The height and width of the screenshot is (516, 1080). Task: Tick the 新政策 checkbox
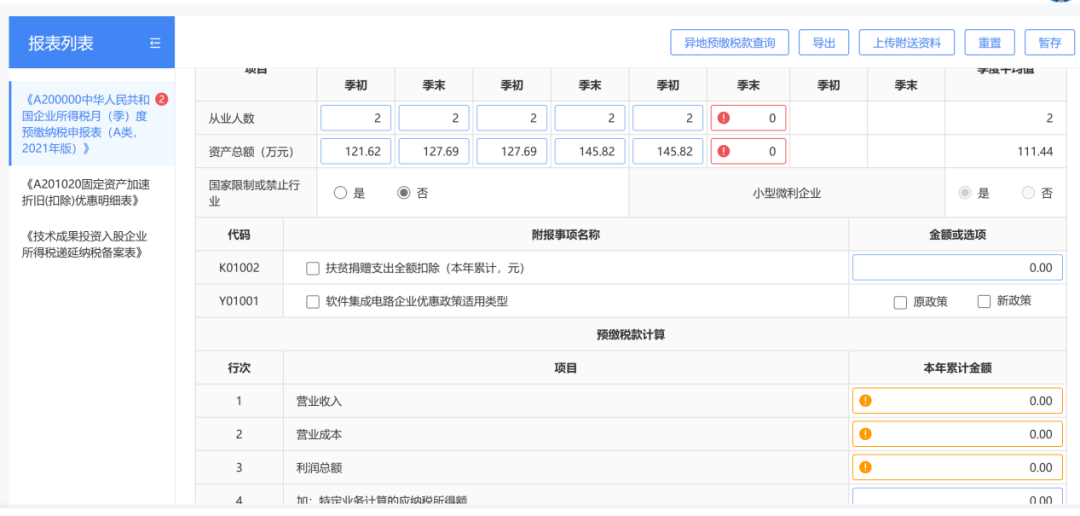(x=984, y=301)
